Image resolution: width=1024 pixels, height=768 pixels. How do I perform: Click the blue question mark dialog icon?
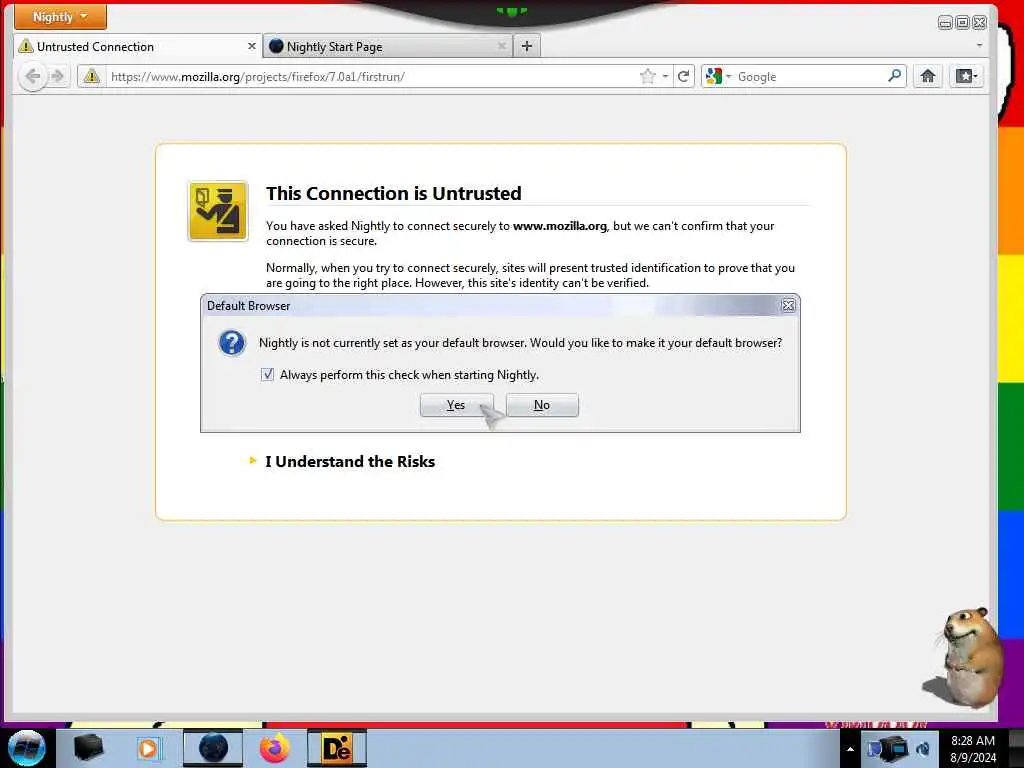click(232, 343)
